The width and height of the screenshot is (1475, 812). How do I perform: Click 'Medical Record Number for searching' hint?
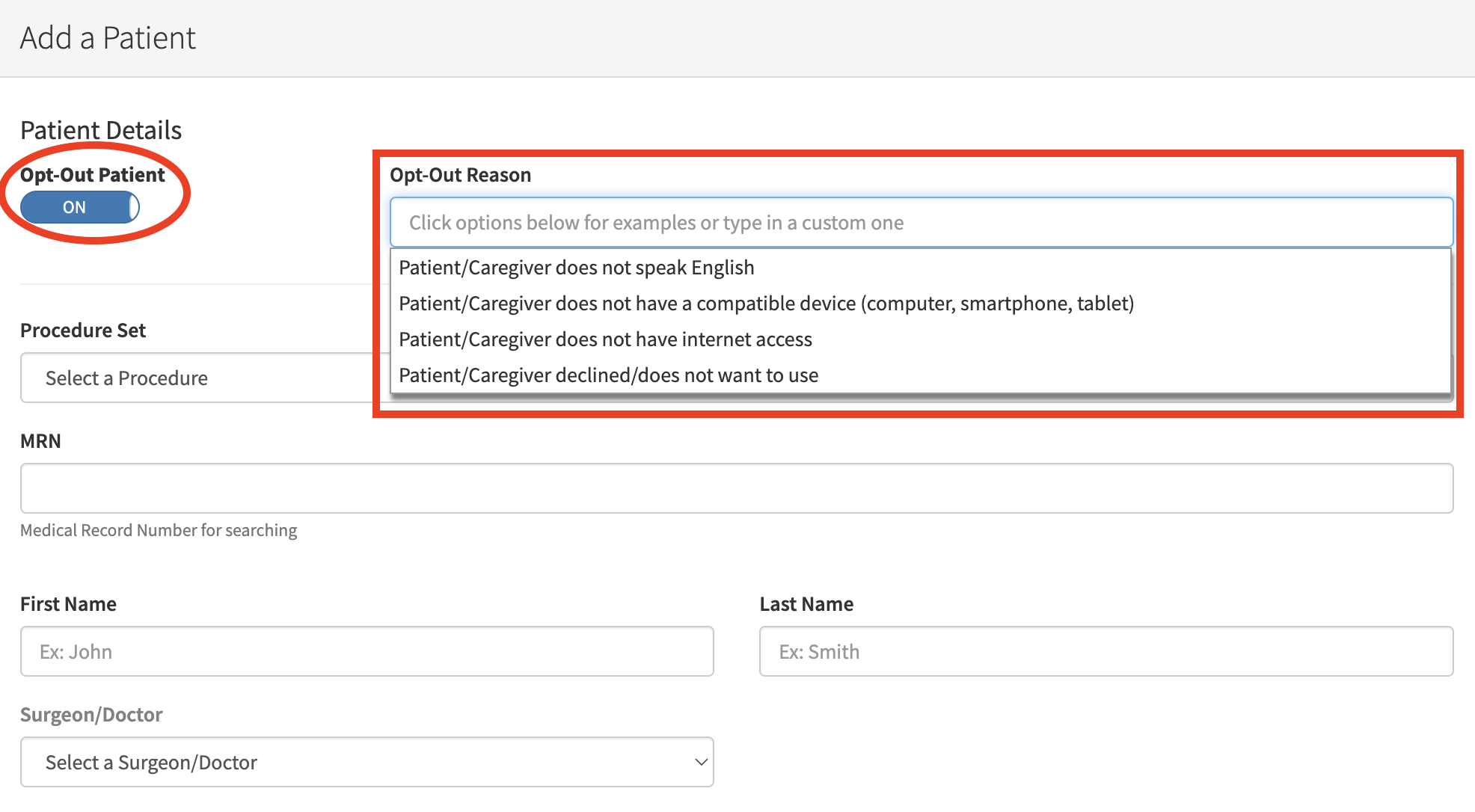[159, 530]
